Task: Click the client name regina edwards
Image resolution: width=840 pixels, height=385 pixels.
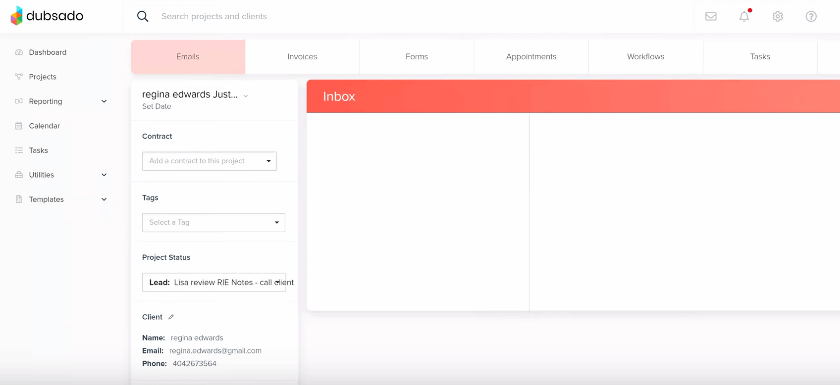Action: tap(197, 338)
